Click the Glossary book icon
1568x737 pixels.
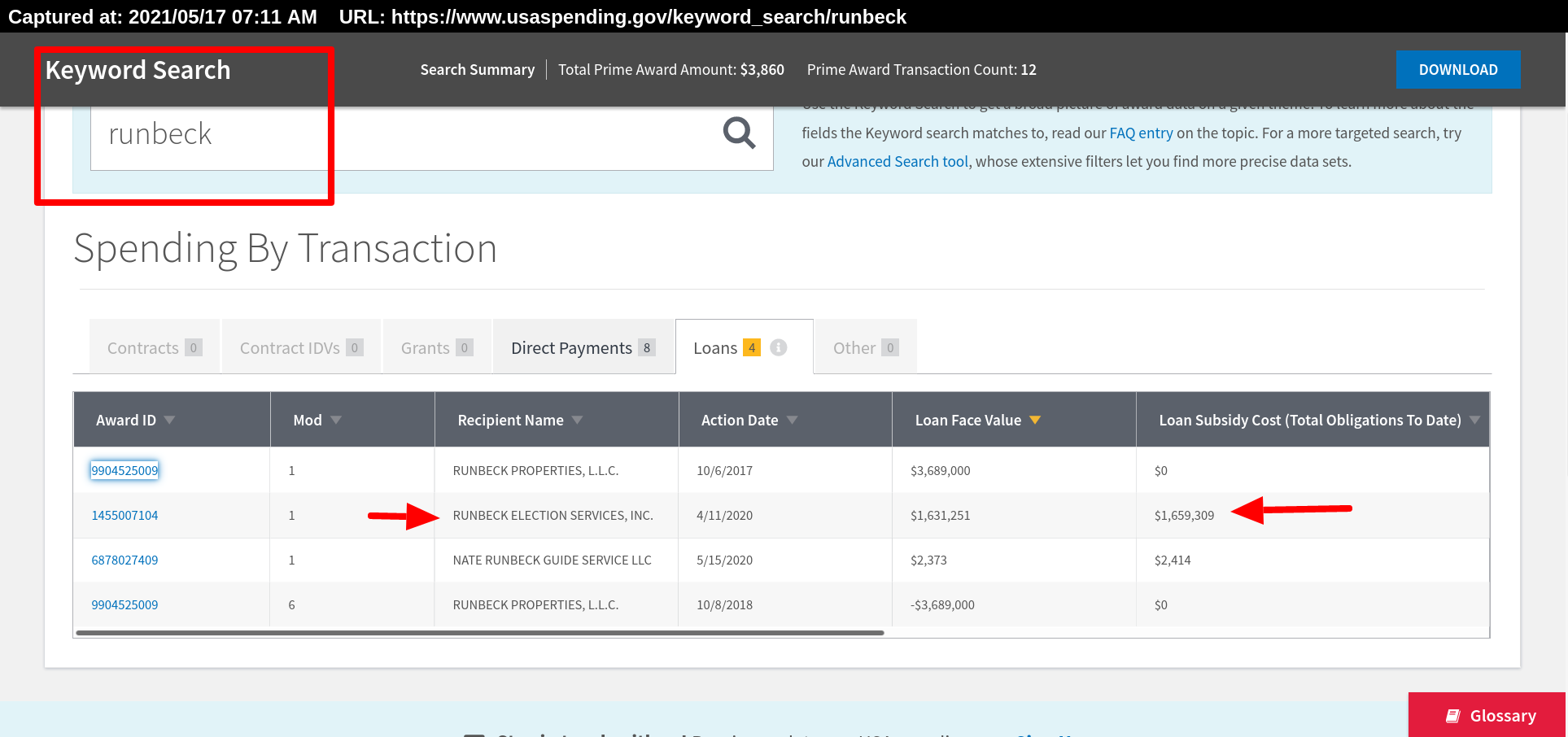coord(1452,716)
